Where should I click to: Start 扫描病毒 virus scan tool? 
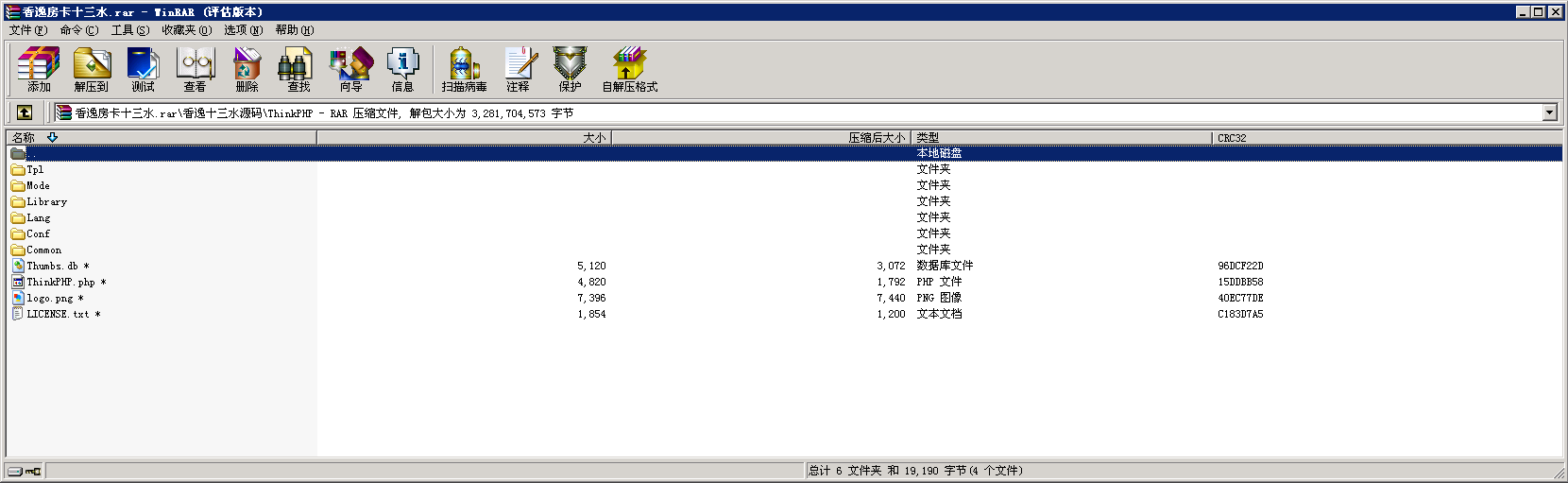(x=464, y=69)
